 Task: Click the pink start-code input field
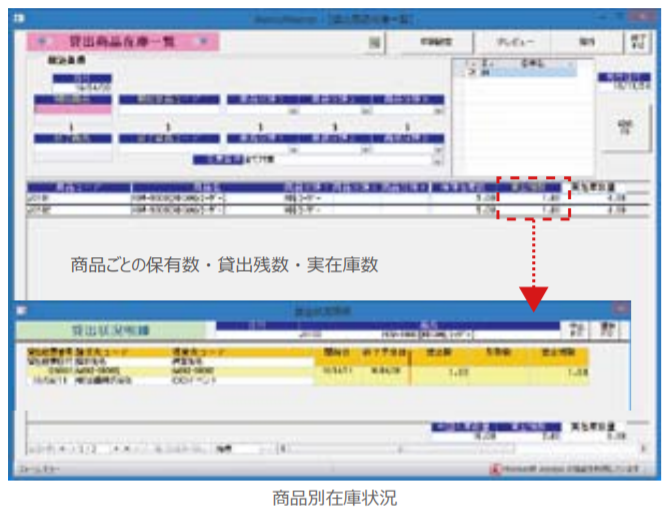pyautogui.click(x=73, y=110)
